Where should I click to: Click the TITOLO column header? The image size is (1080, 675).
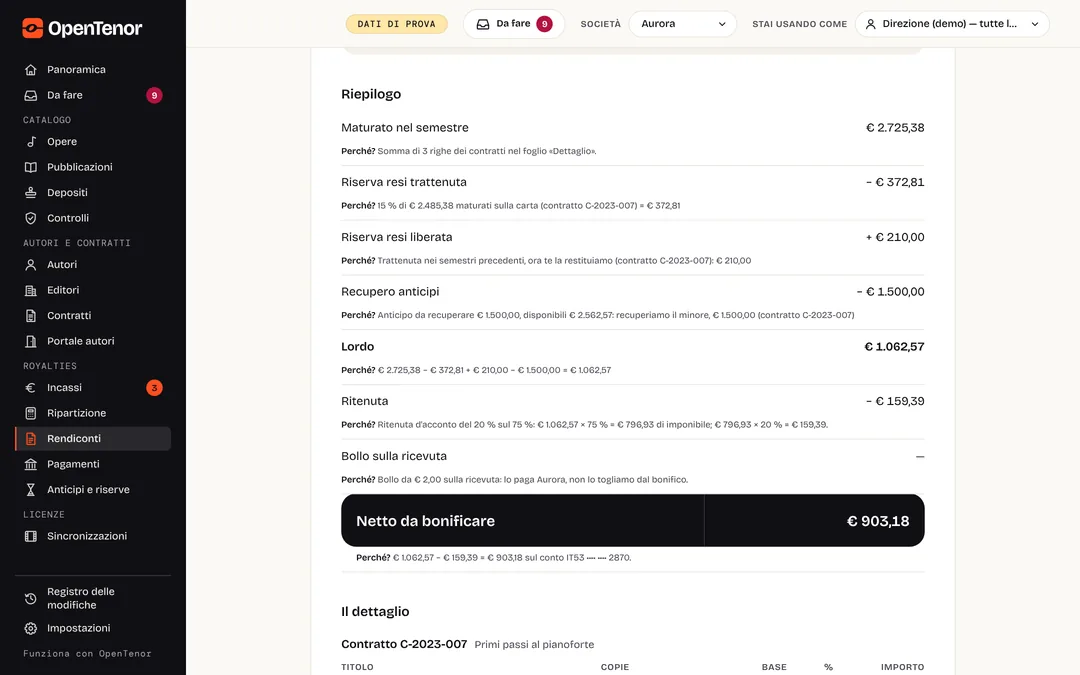(x=357, y=667)
